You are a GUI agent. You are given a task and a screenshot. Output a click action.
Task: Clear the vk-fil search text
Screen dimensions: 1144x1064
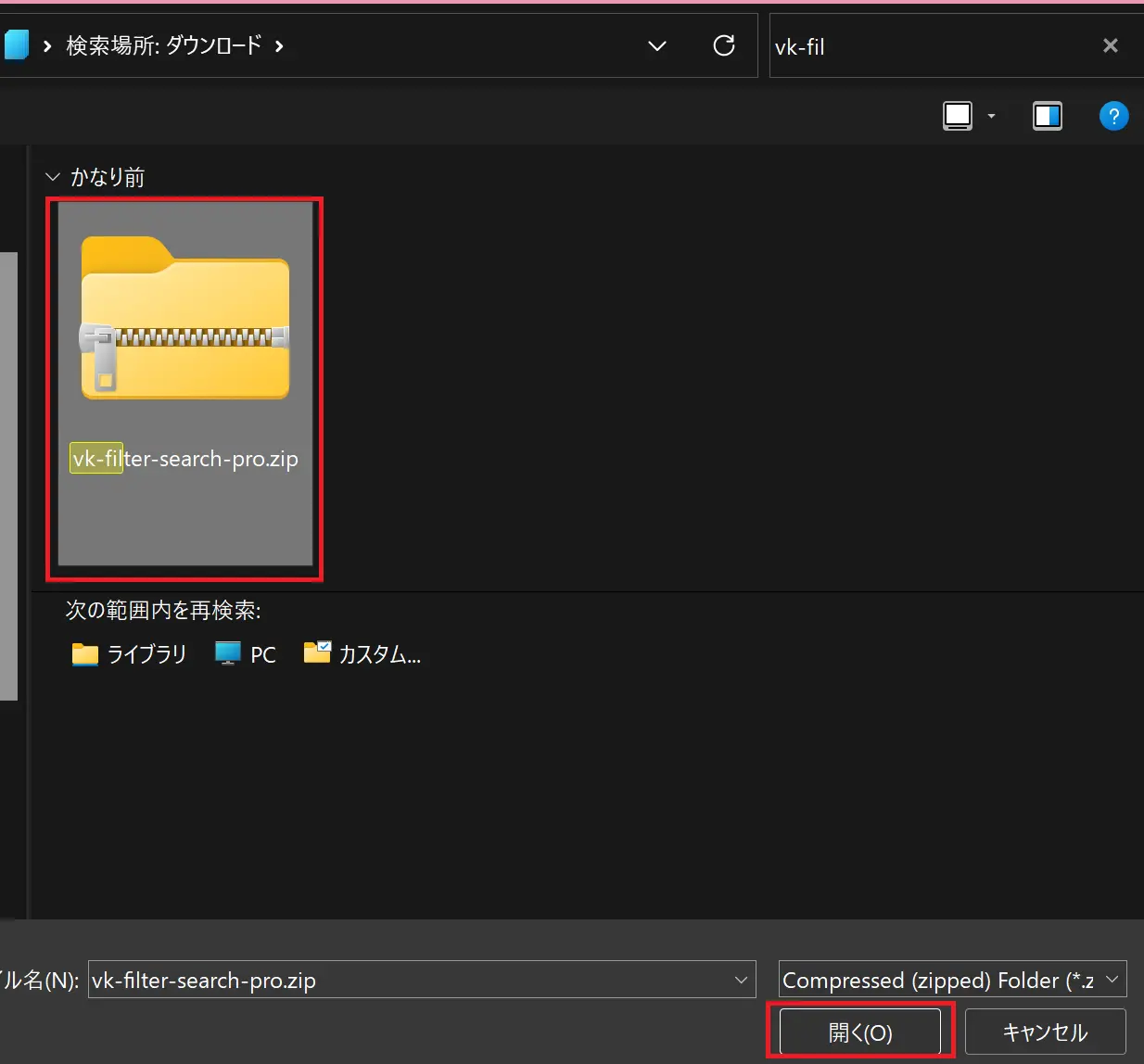pos(1110,45)
